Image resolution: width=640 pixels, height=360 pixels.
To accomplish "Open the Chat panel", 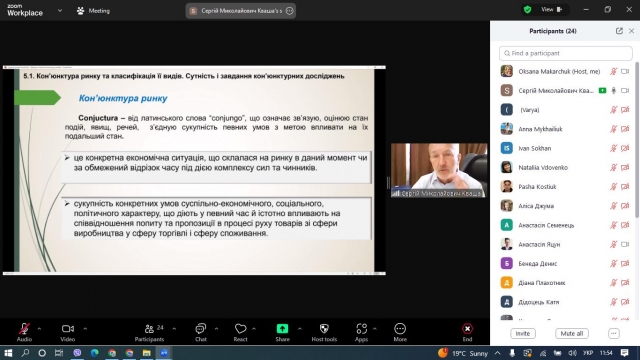I will [x=200, y=332].
